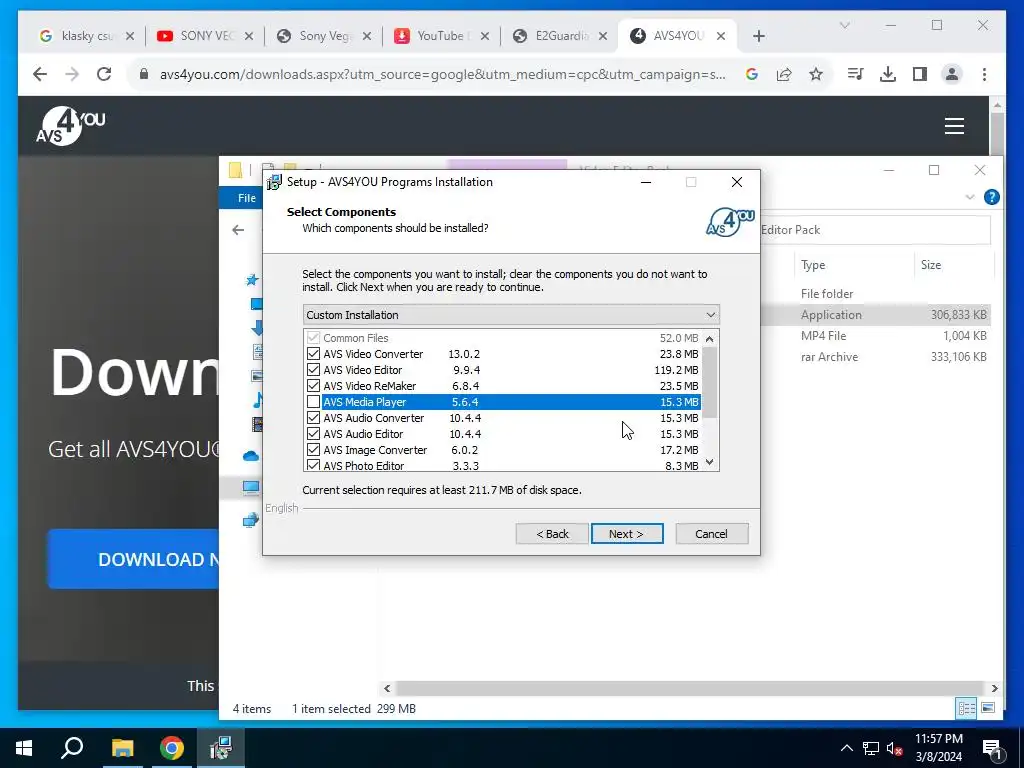Click the setup installer taskbar icon

click(x=221, y=748)
